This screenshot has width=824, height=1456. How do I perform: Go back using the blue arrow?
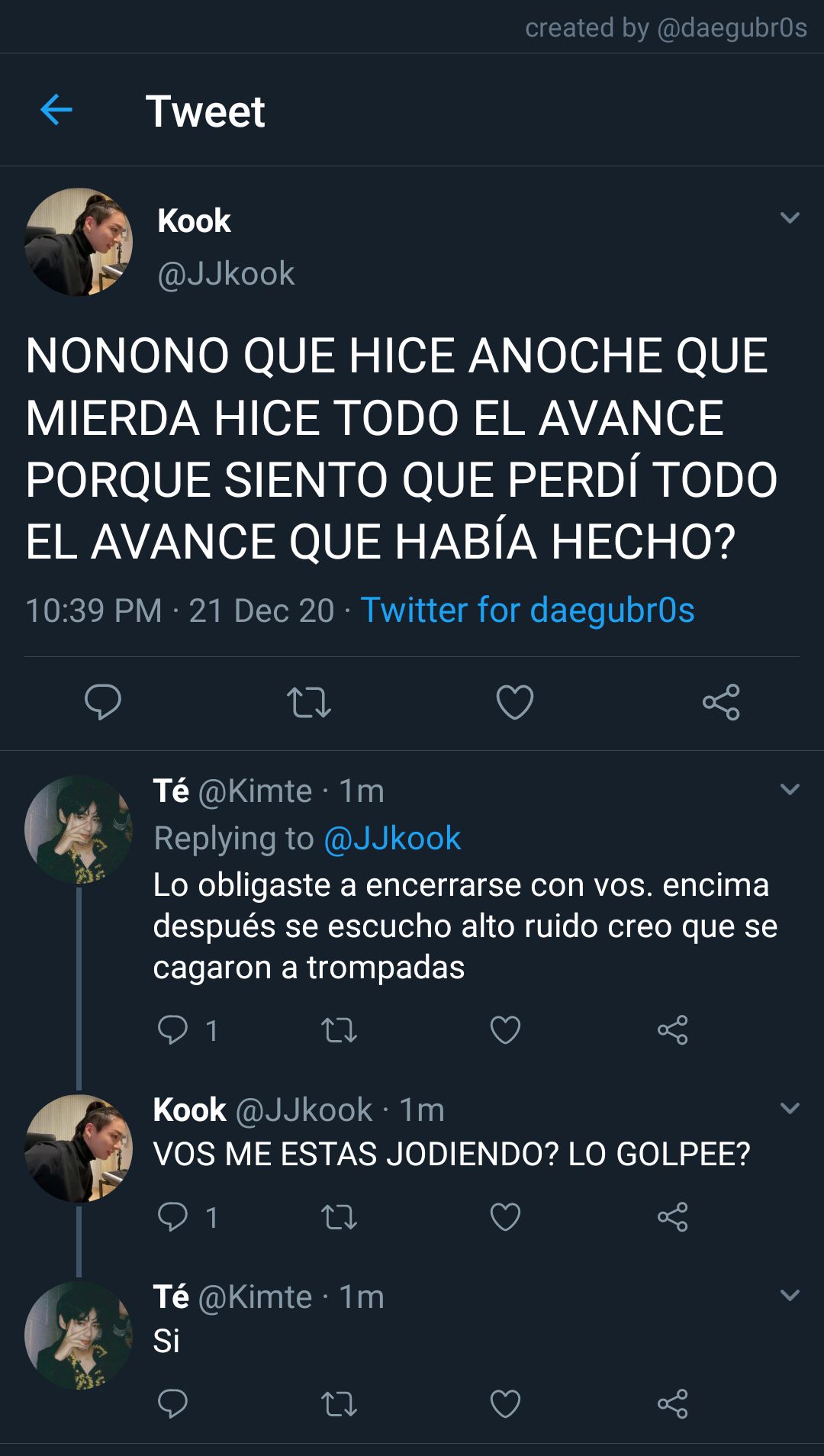56,110
